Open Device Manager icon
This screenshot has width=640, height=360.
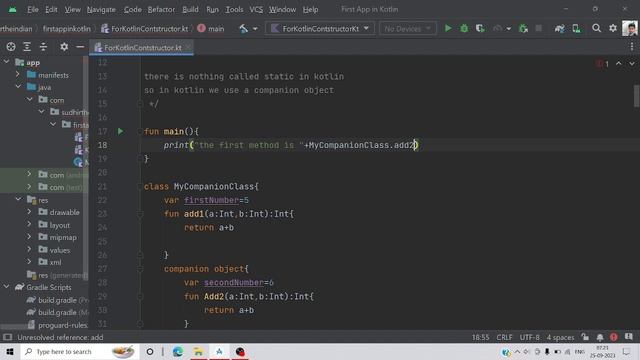point(576,28)
